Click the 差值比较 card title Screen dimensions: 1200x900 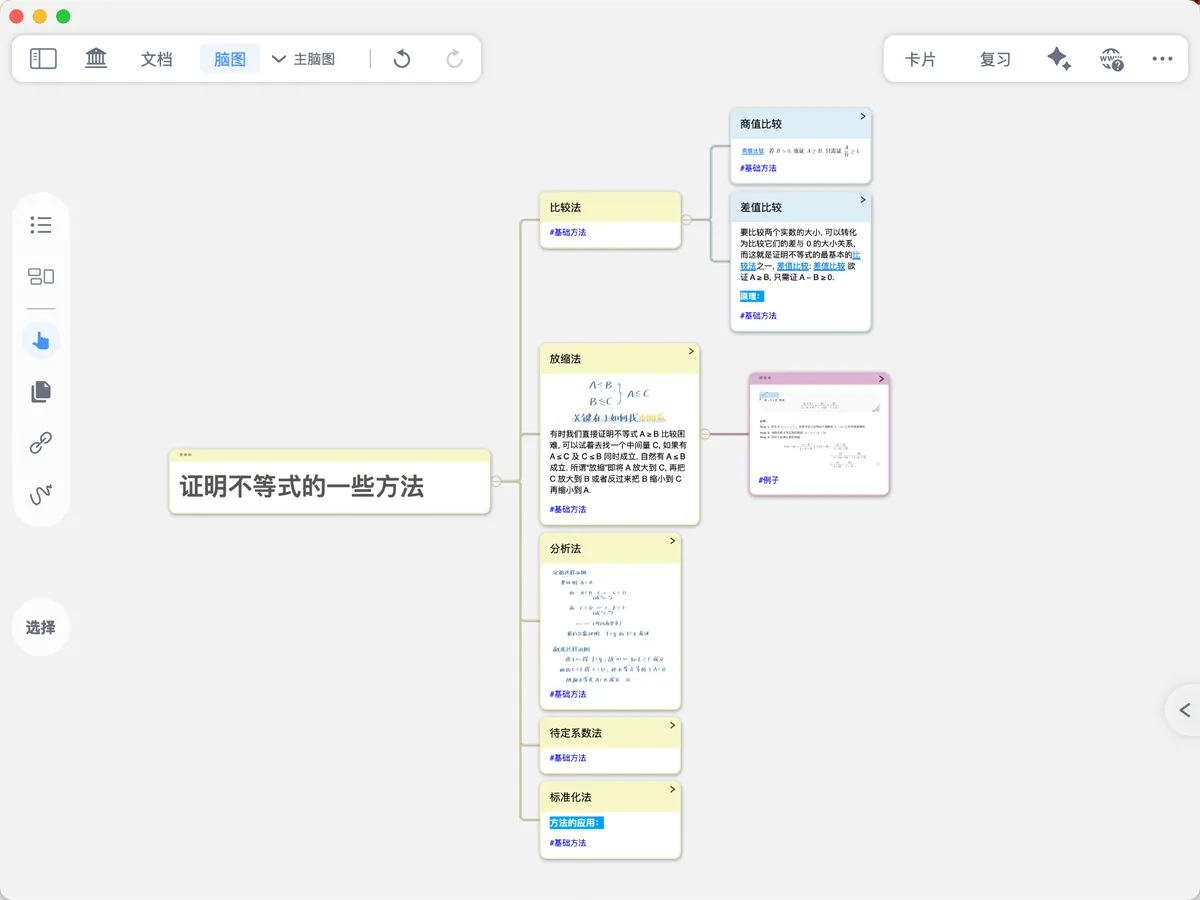pos(761,208)
